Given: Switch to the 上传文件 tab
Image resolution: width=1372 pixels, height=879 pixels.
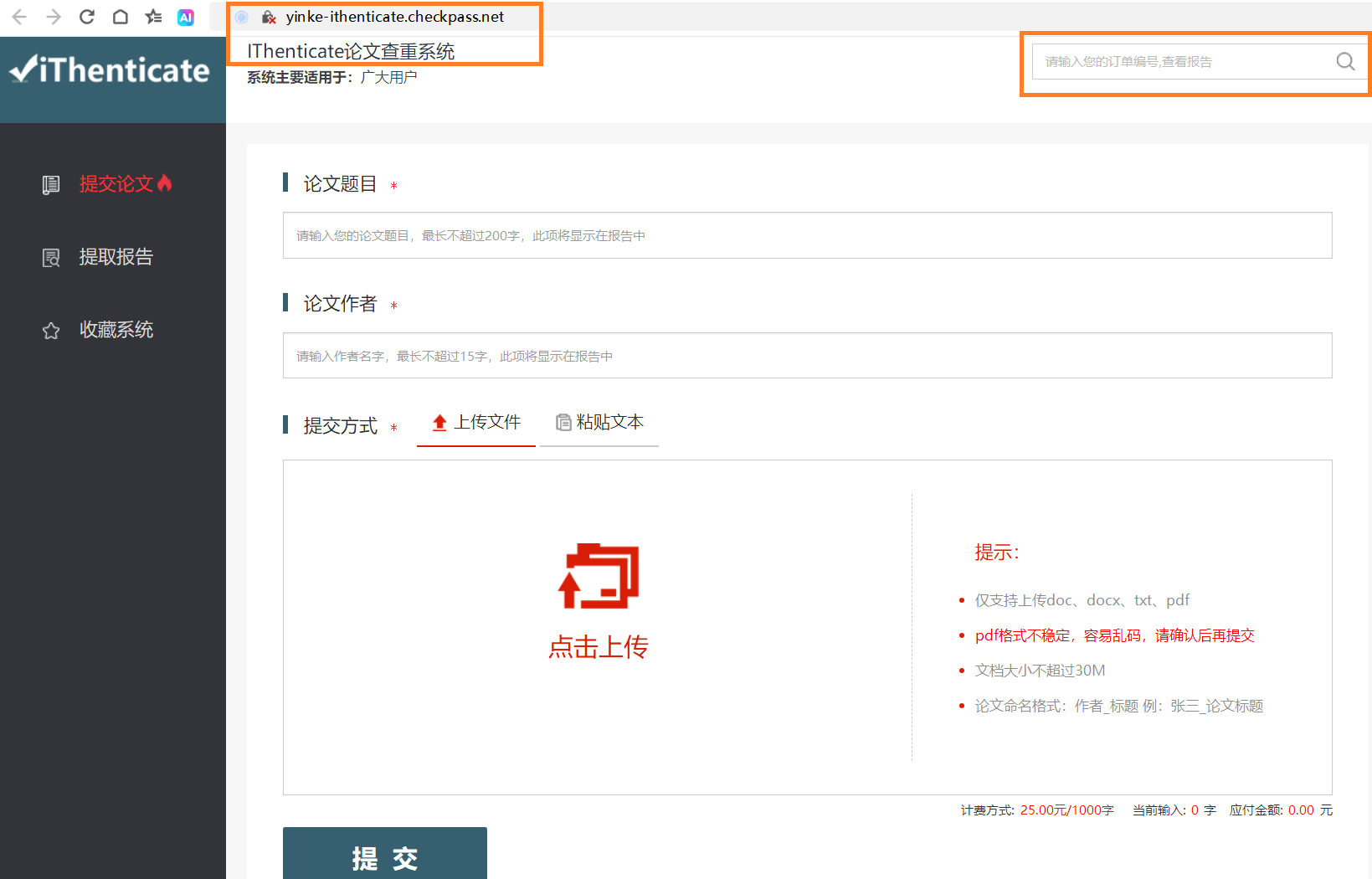Looking at the screenshot, I should [476, 423].
